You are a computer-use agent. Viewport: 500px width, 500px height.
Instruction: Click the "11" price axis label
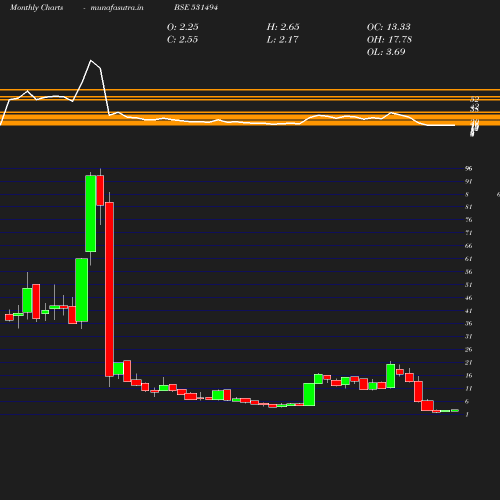click(468, 388)
